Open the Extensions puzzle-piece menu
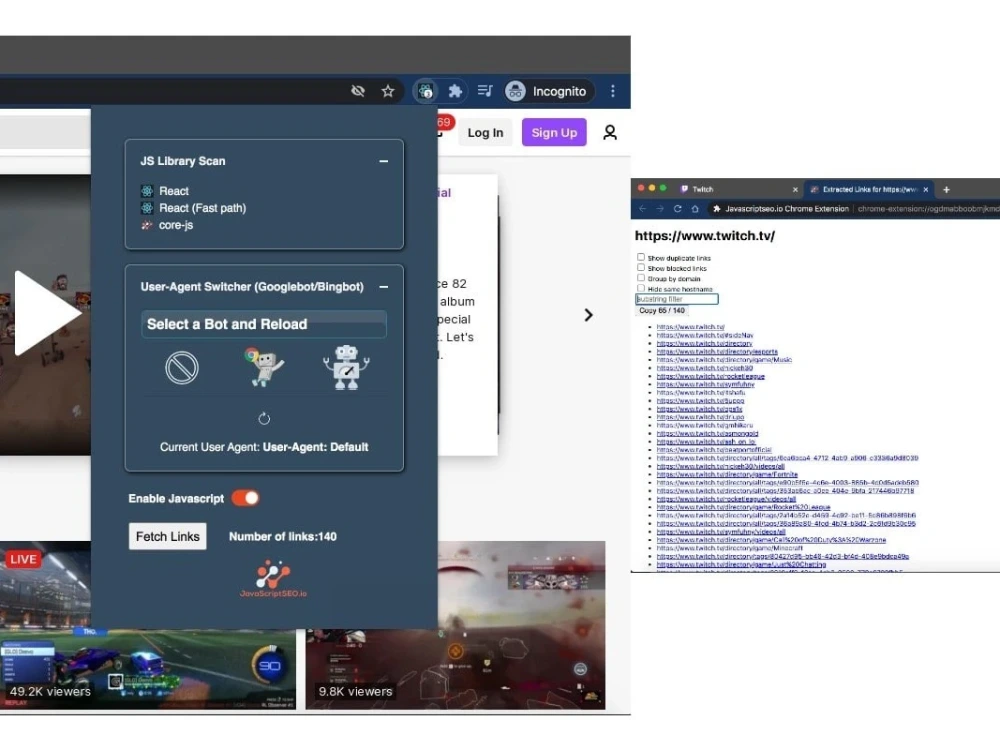This screenshot has width=1000, height=750. [455, 91]
